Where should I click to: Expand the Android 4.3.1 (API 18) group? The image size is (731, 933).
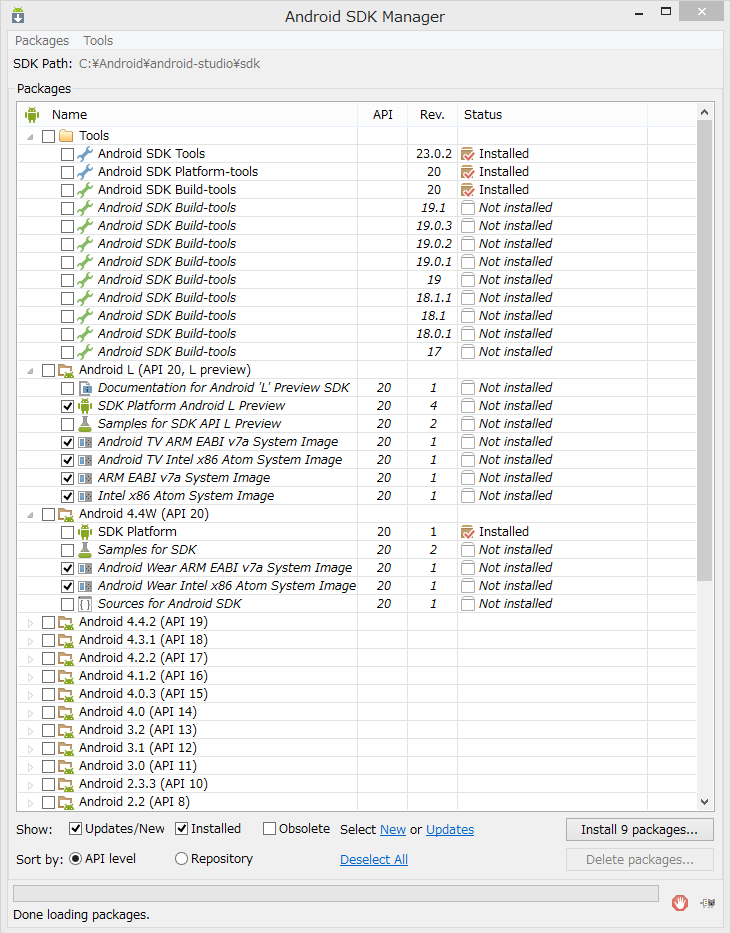pos(30,641)
